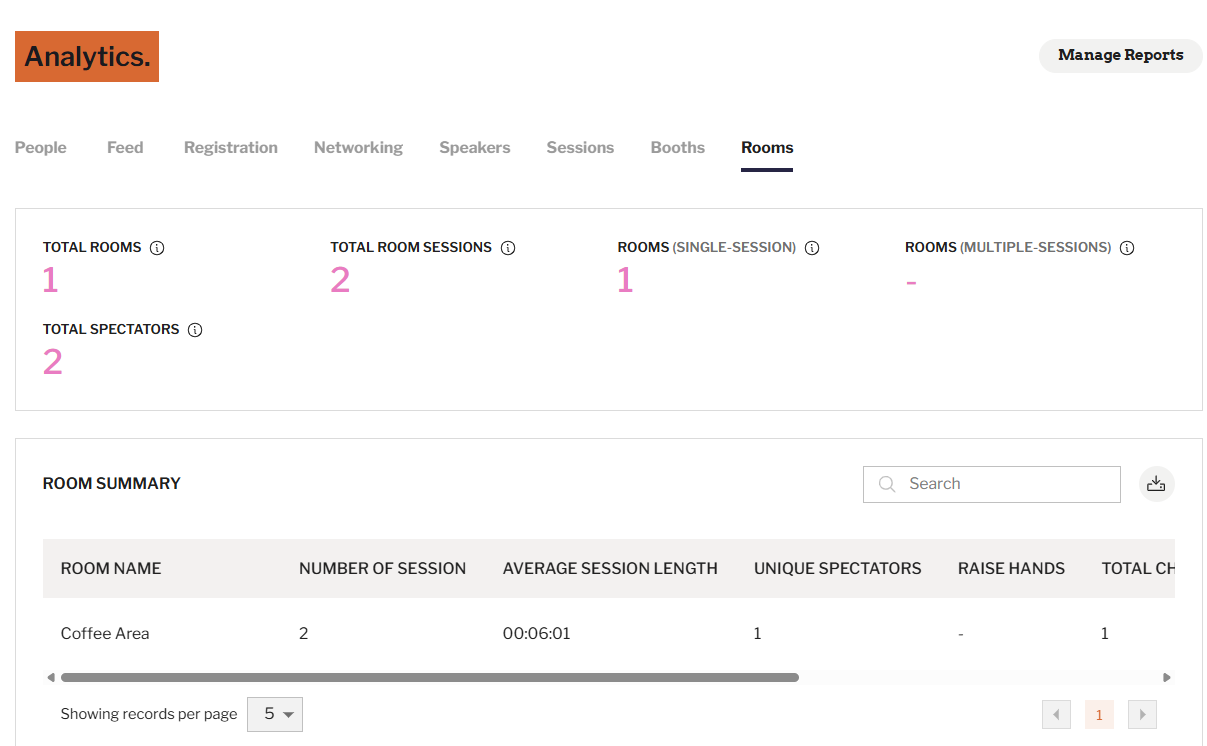Viewport: 1207px width, 746px height.
Task: Click the Rooms (Multiple-Sessions) info icon
Action: (1127, 248)
